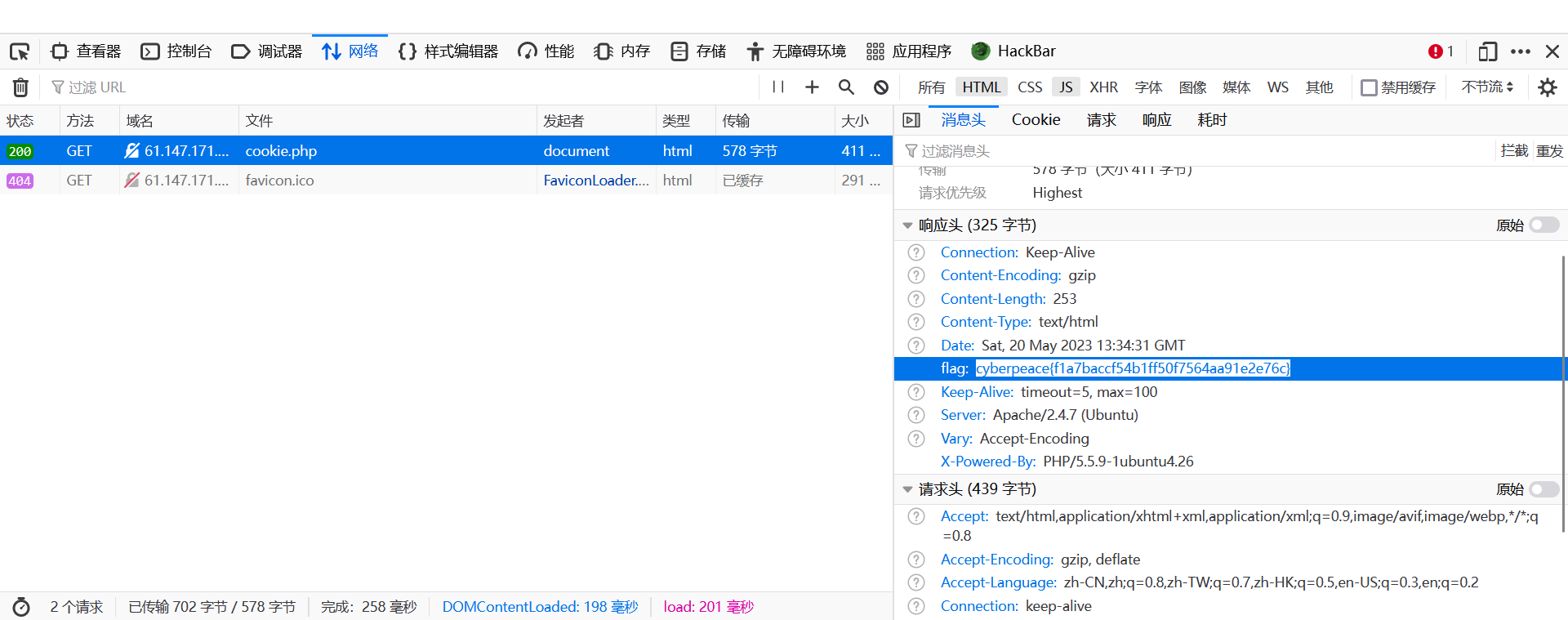Open request blocking panel icon
The image size is (1568, 620).
[880, 87]
